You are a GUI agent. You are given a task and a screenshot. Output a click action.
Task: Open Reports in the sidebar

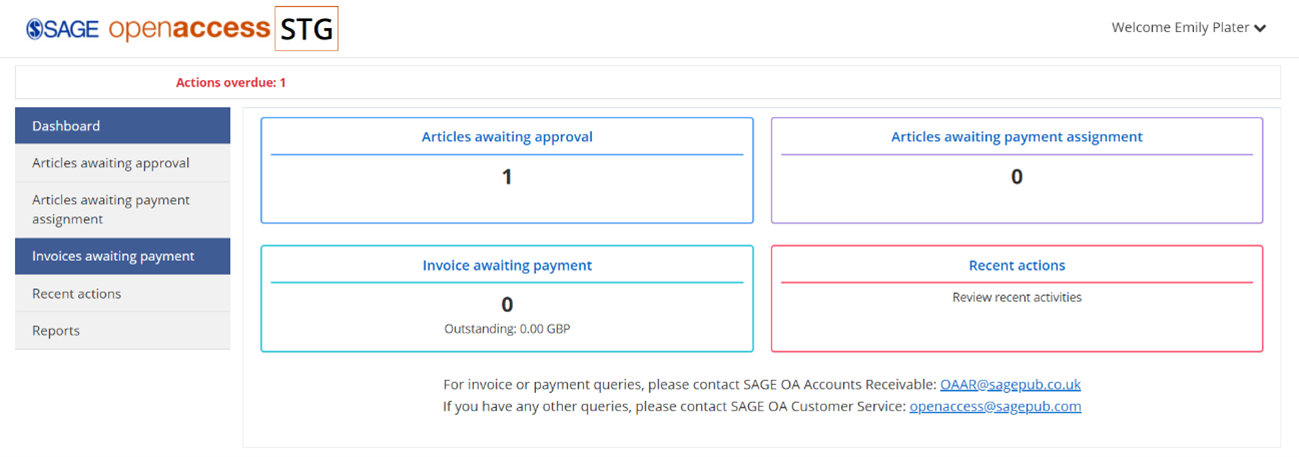pos(123,330)
